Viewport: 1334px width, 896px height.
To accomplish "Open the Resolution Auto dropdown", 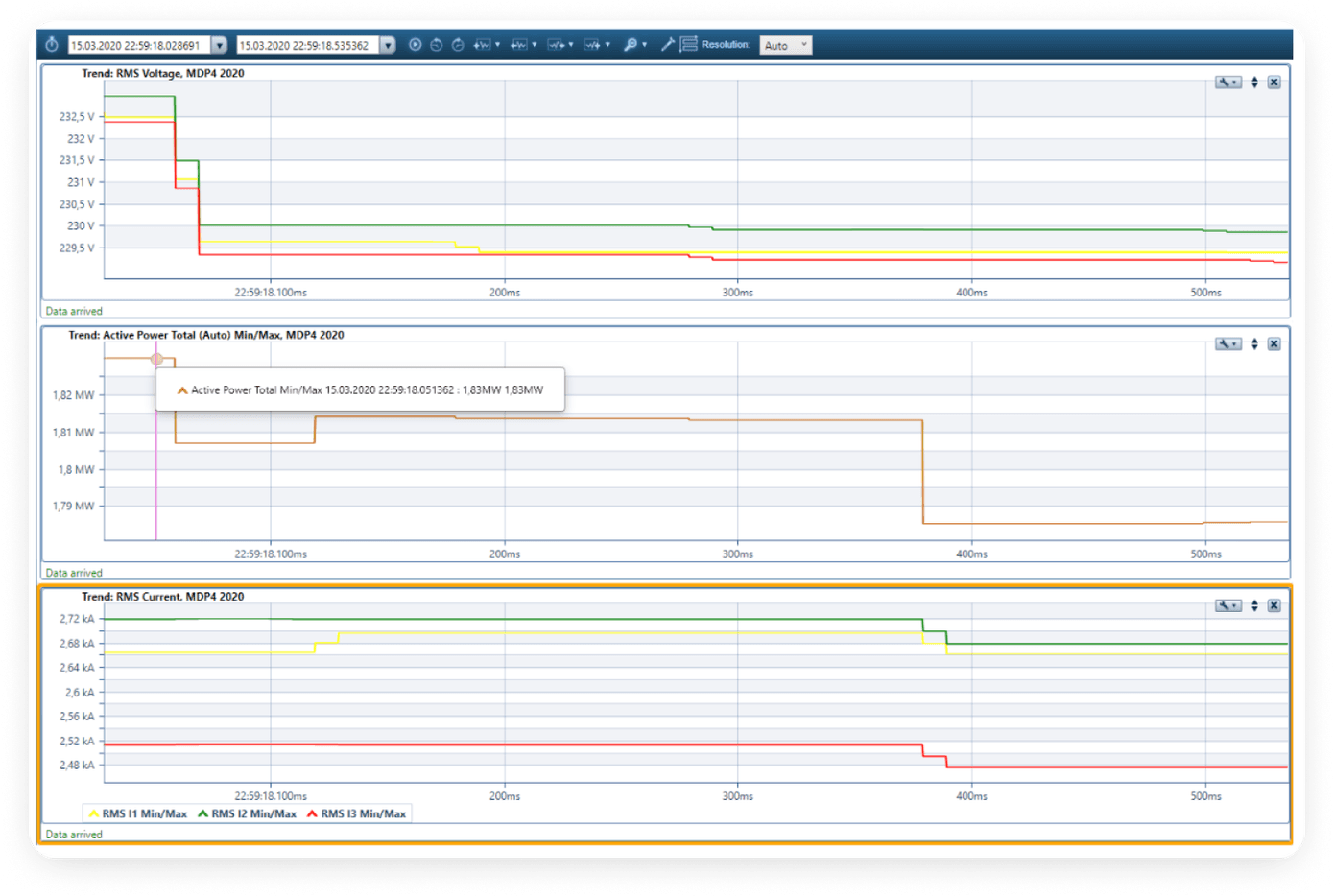I will (x=786, y=45).
